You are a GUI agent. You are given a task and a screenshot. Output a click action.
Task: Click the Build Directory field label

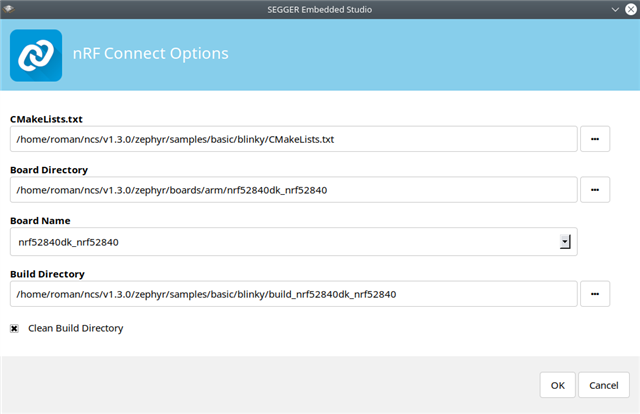(x=47, y=274)
